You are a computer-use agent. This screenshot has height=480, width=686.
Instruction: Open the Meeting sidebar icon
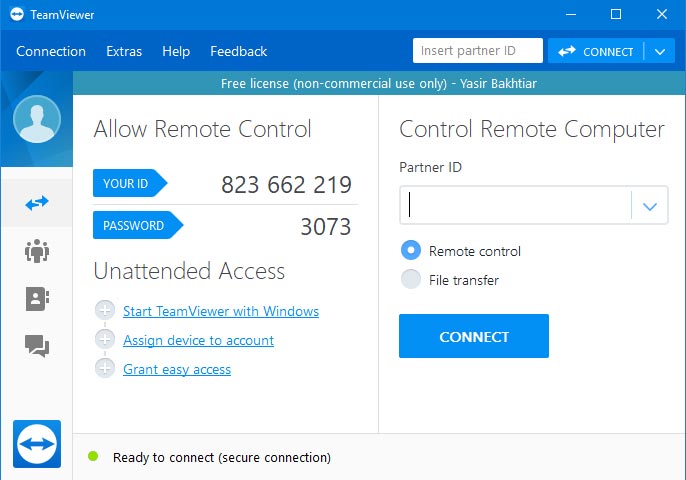coord(37,251)
